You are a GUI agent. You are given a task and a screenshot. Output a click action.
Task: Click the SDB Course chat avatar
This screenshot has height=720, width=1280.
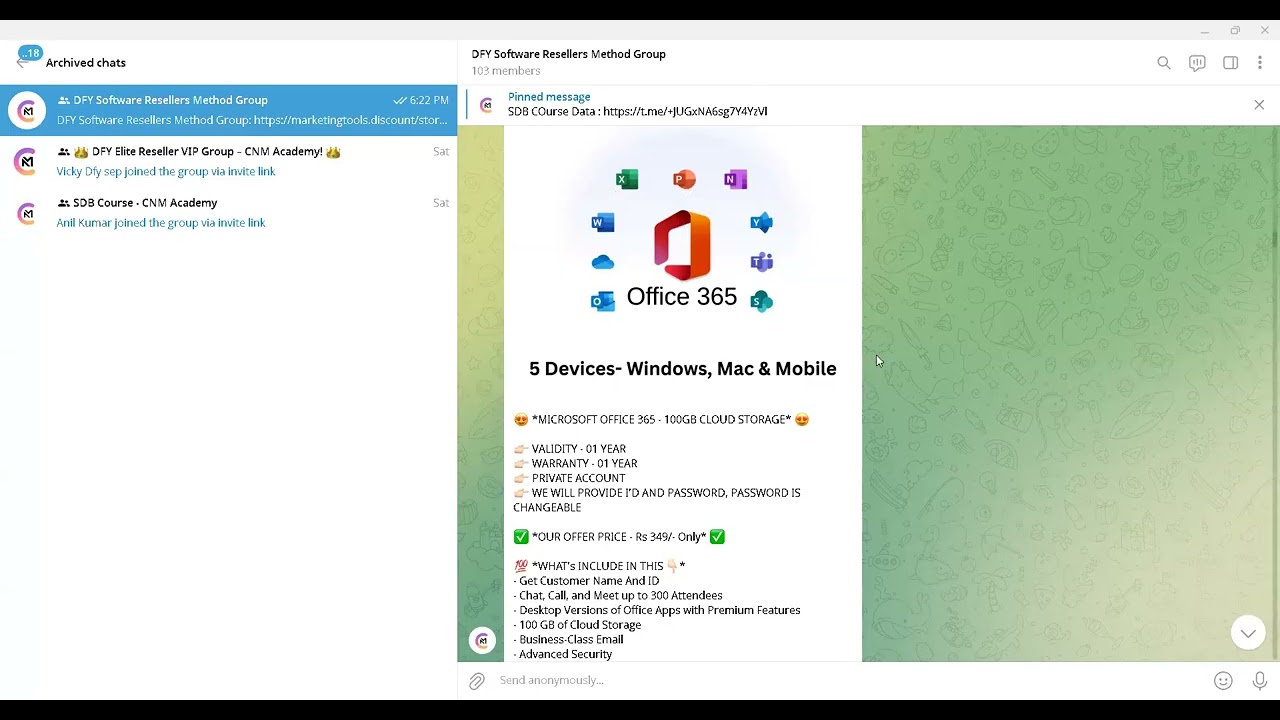coord(27,212)
